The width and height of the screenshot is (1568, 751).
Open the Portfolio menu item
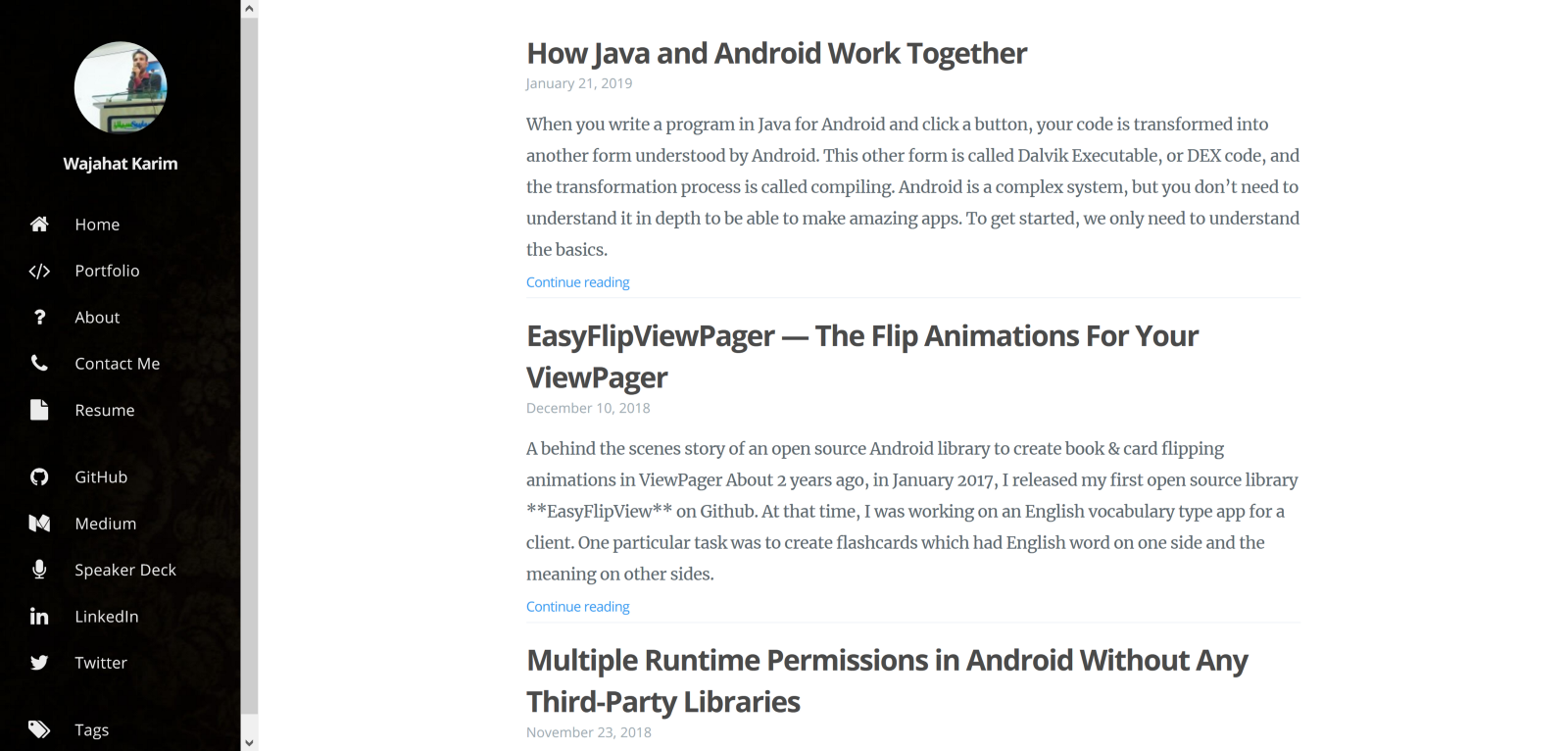click(107, 272)
